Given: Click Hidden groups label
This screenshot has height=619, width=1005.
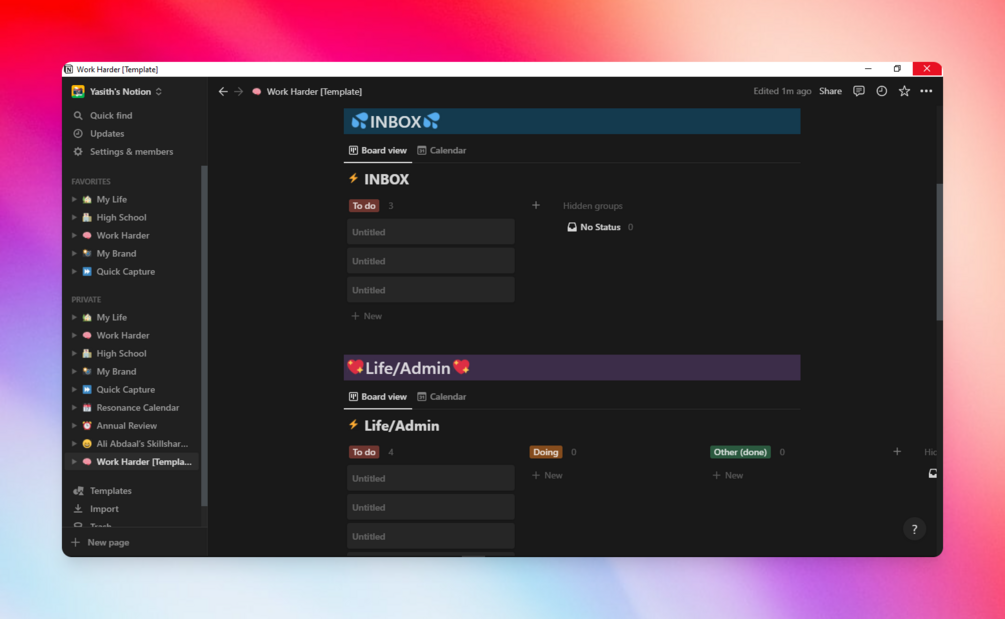Looking at the screenshot, I should click(x=592, y=206).
